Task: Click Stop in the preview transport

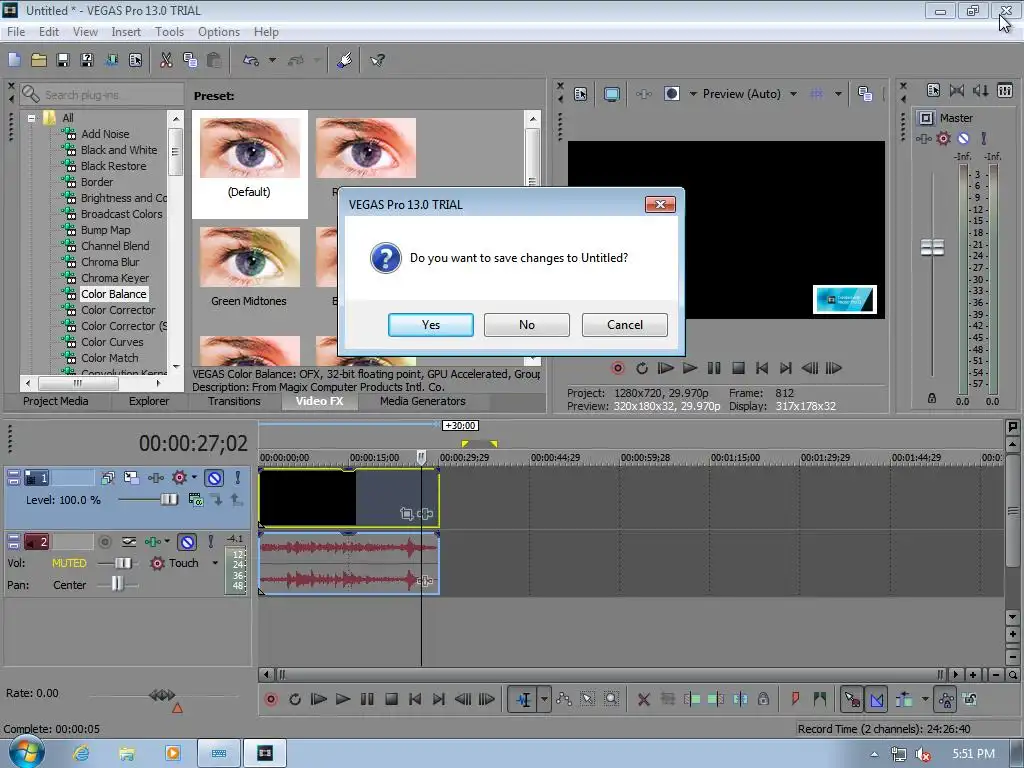Action: [x=738, y=368]
